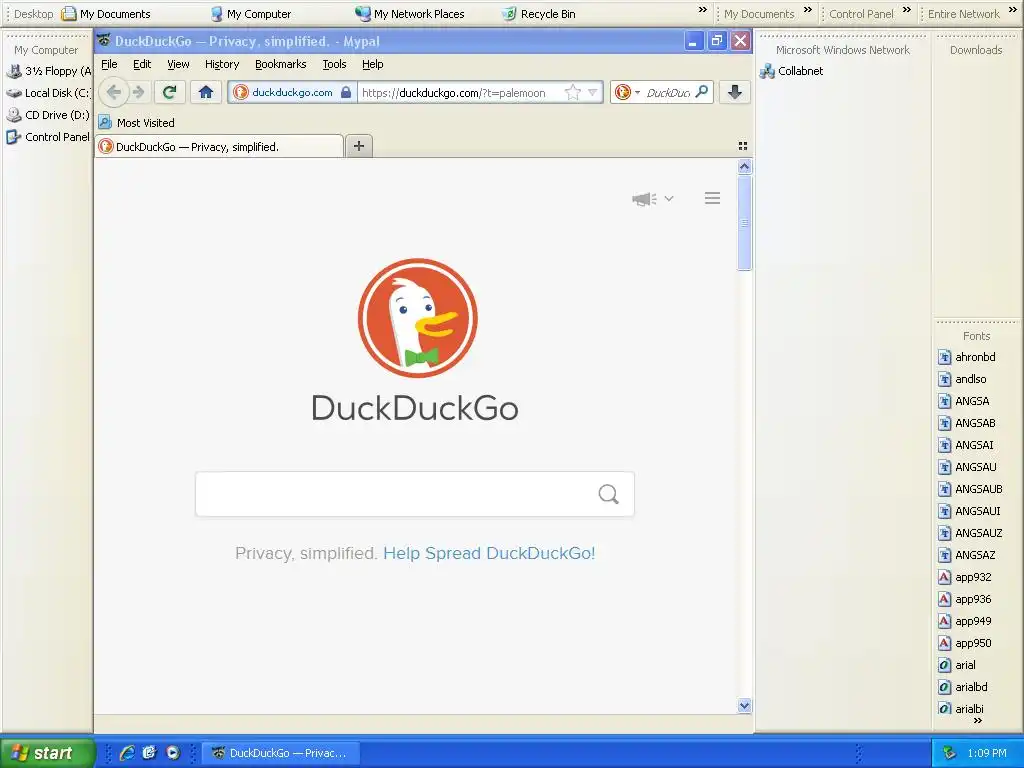Open the app932 font file
The image size is (1024, 768).
(965, 577)
